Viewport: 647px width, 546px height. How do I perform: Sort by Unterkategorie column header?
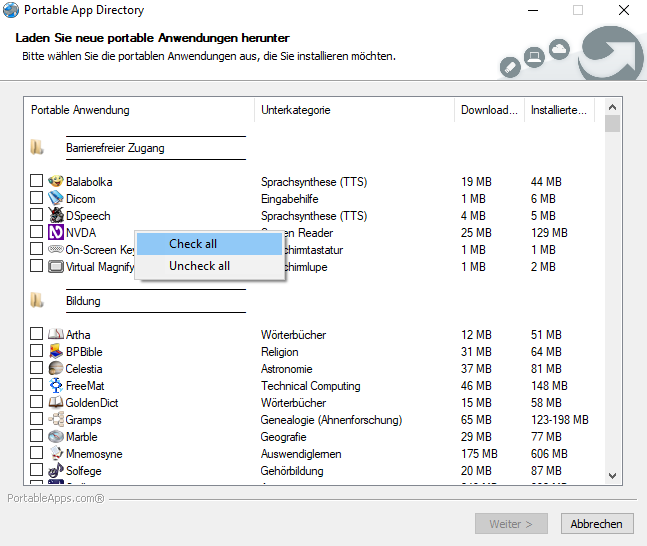(354, 110)
